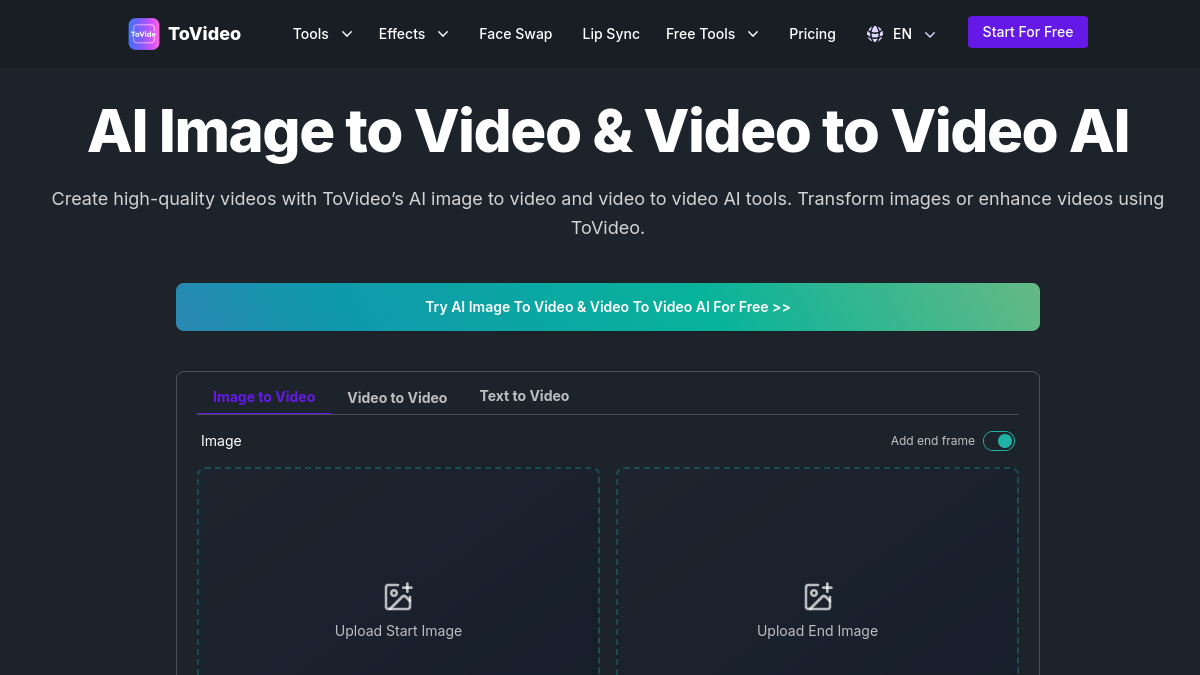Viewport: 1200px width, 675px height.
Task: Open the EN language dropdown chevron
Action: (x=930, y=34)
